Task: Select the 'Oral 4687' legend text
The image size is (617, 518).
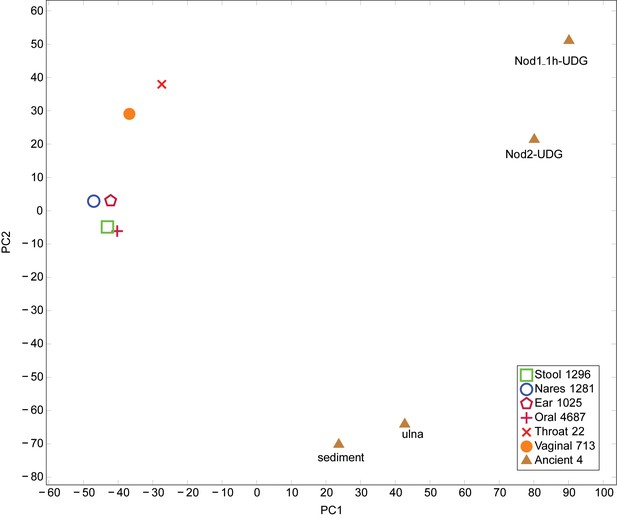Action: click(x=560, y=417)
